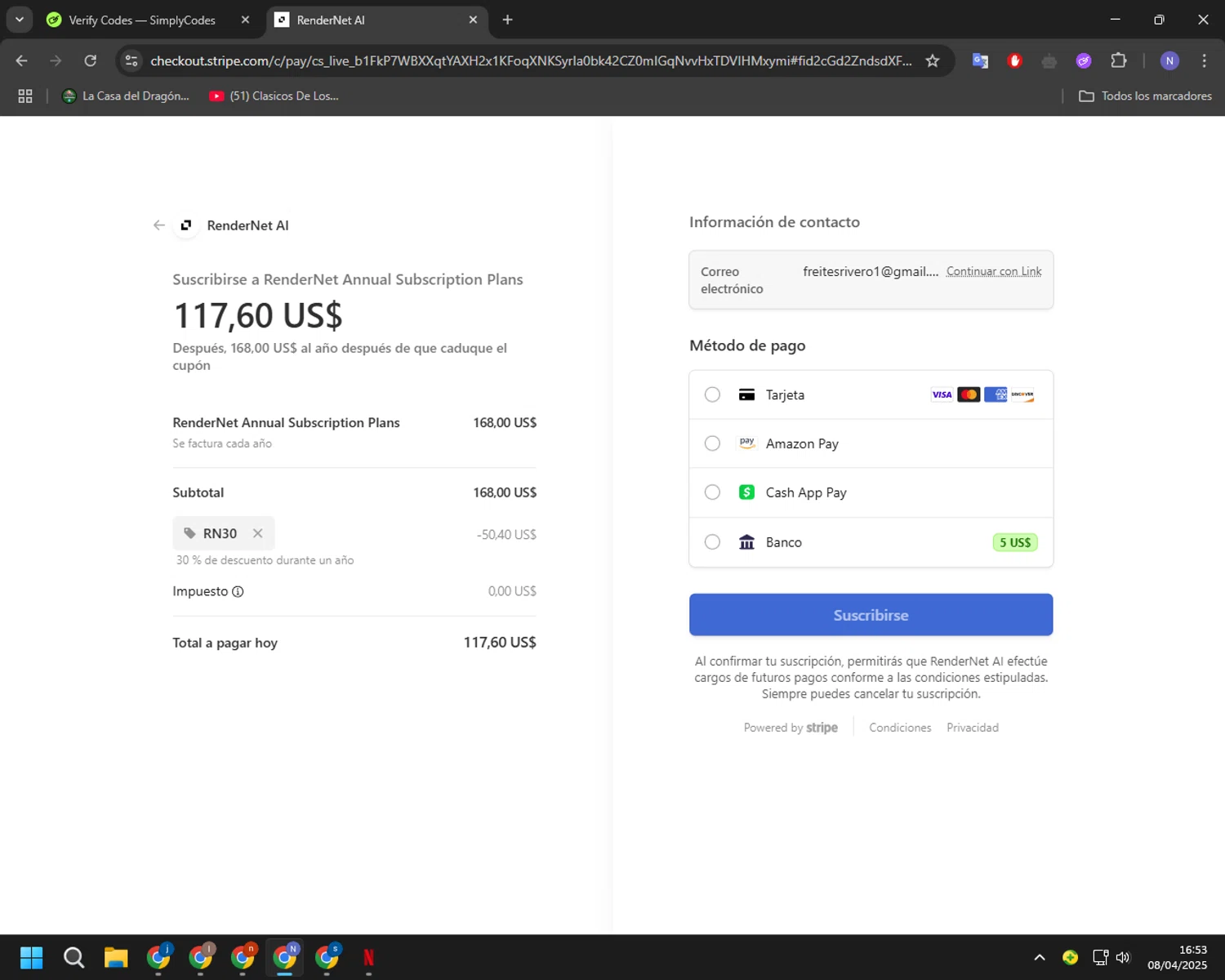Click the 5 US$ bank discount badge
The width and height of the screenshot is (1225, 980).
coord(1015,542)
